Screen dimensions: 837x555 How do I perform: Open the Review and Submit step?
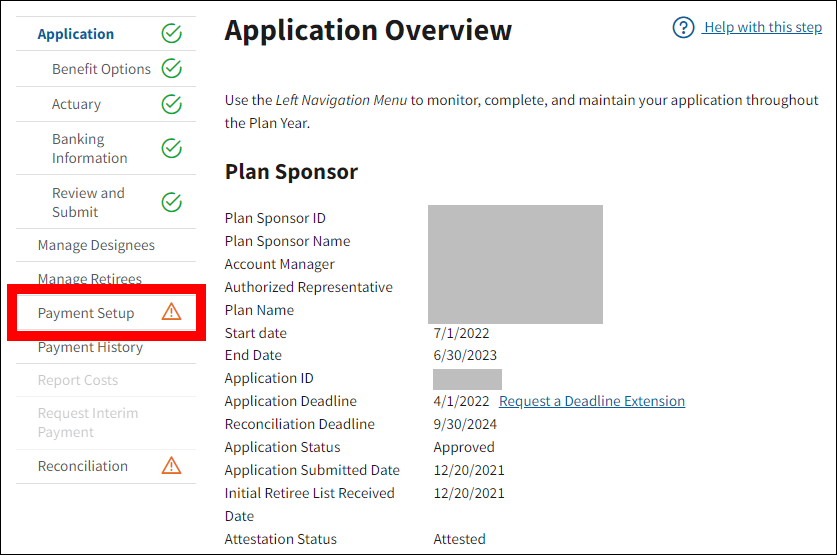[x=88, y=203]
